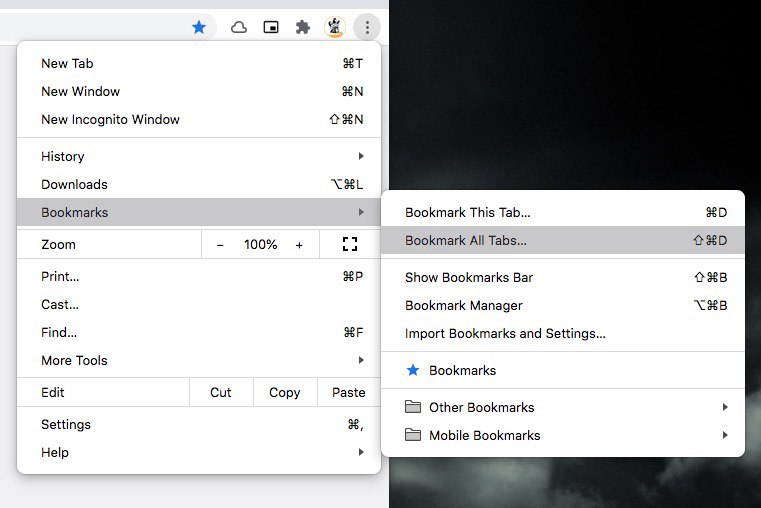Expand the More Tools arrow
The width and height of the screenshot is (761, 508).
point(361,360)
